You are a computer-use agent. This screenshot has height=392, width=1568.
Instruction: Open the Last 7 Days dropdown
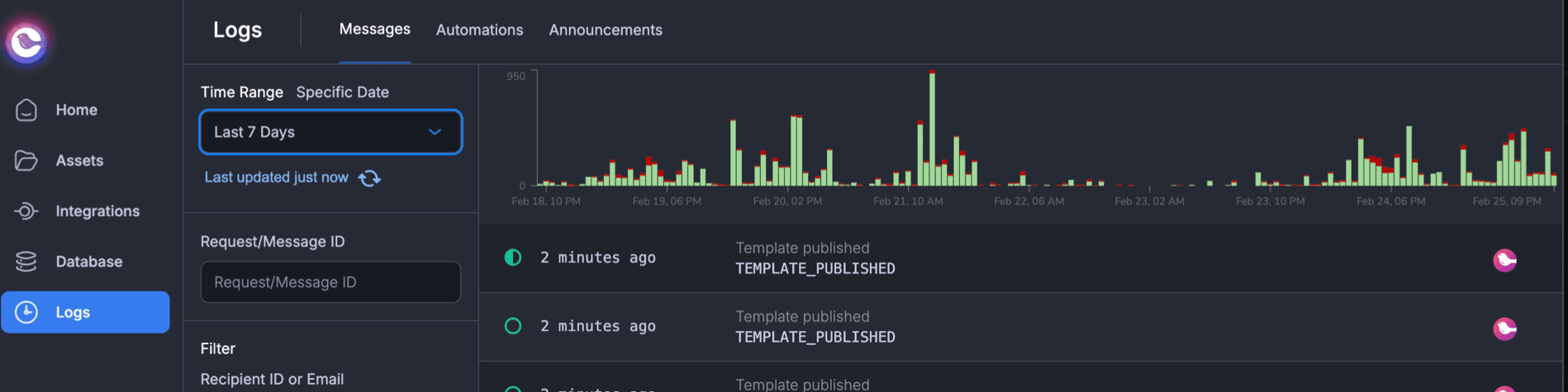point(330,132)
